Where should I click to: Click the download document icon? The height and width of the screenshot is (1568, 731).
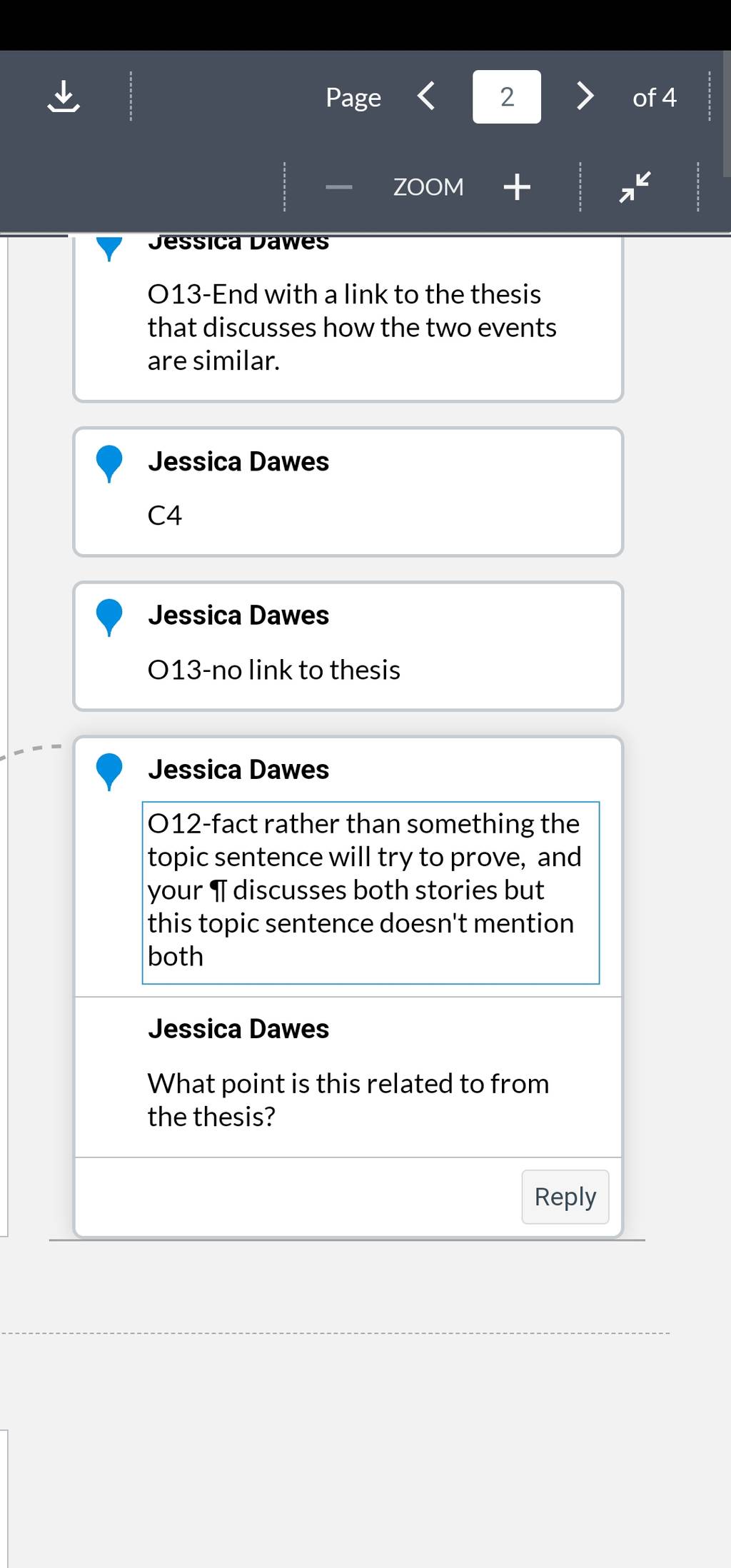pyautogui.click(x=64, y=96)
